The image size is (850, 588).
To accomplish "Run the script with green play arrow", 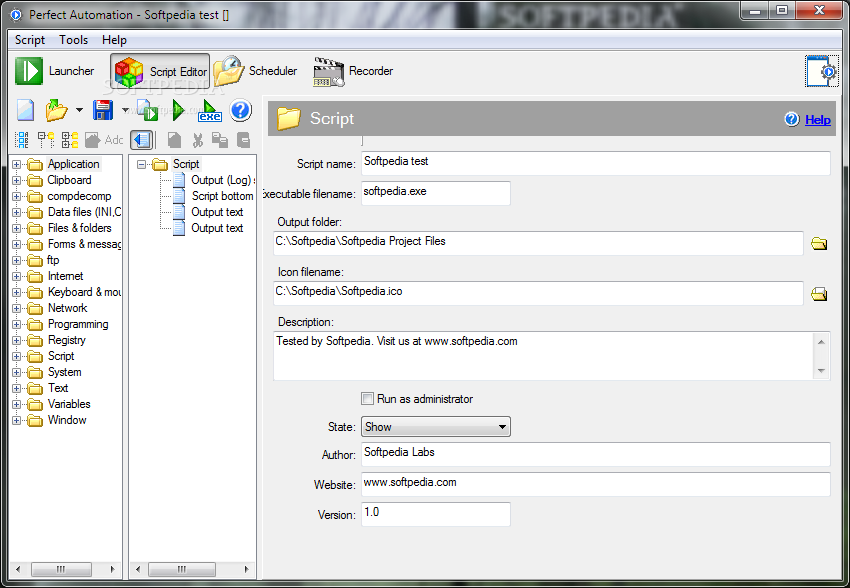I will pos(178,110).
